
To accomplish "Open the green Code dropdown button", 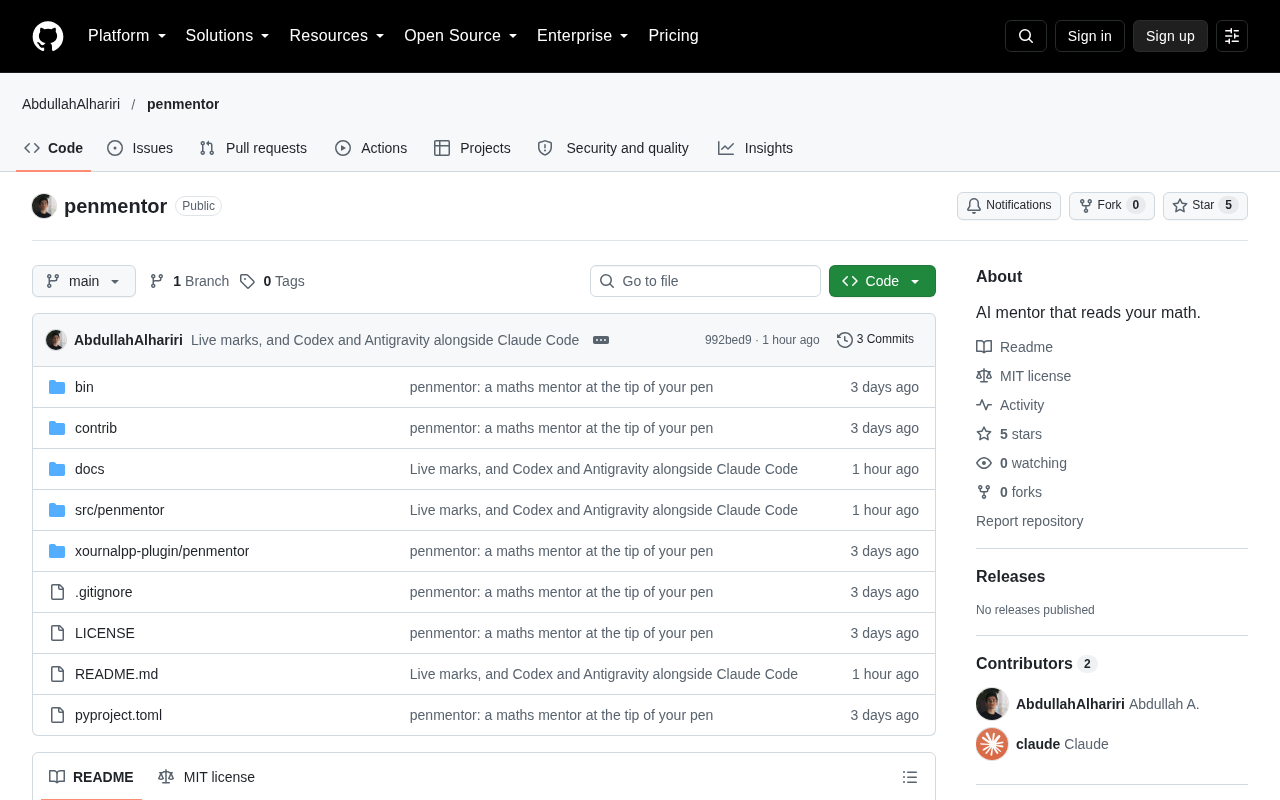I will (x=882, y=281).
